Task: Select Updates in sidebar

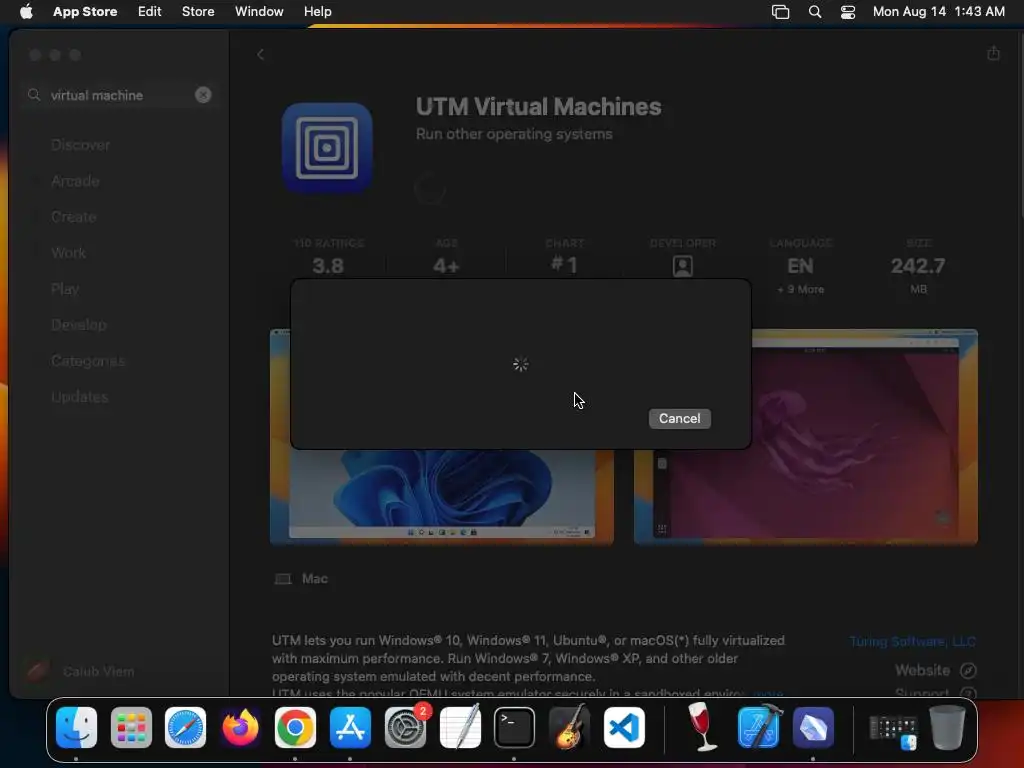Action: [80, 396]
